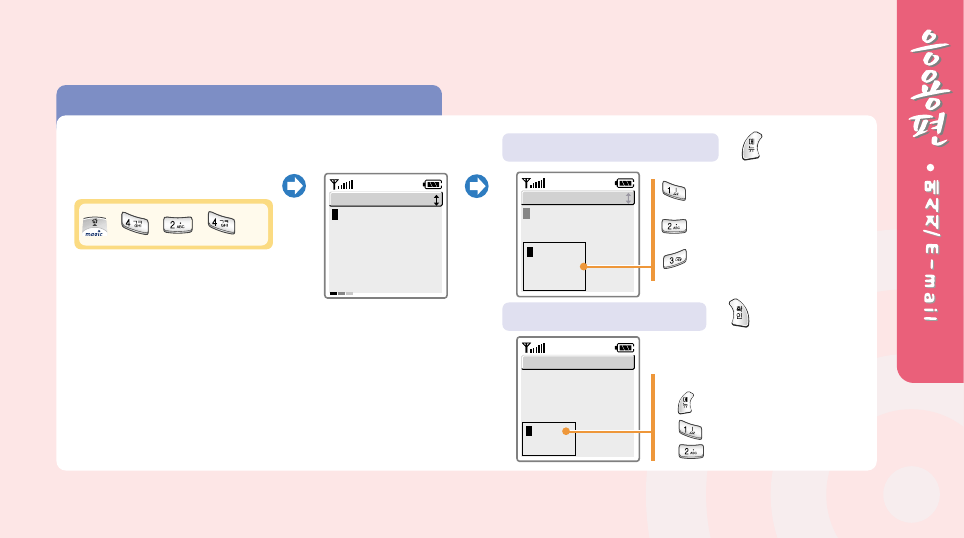Click the battery indicator on the first phone screen

[432, 184]
